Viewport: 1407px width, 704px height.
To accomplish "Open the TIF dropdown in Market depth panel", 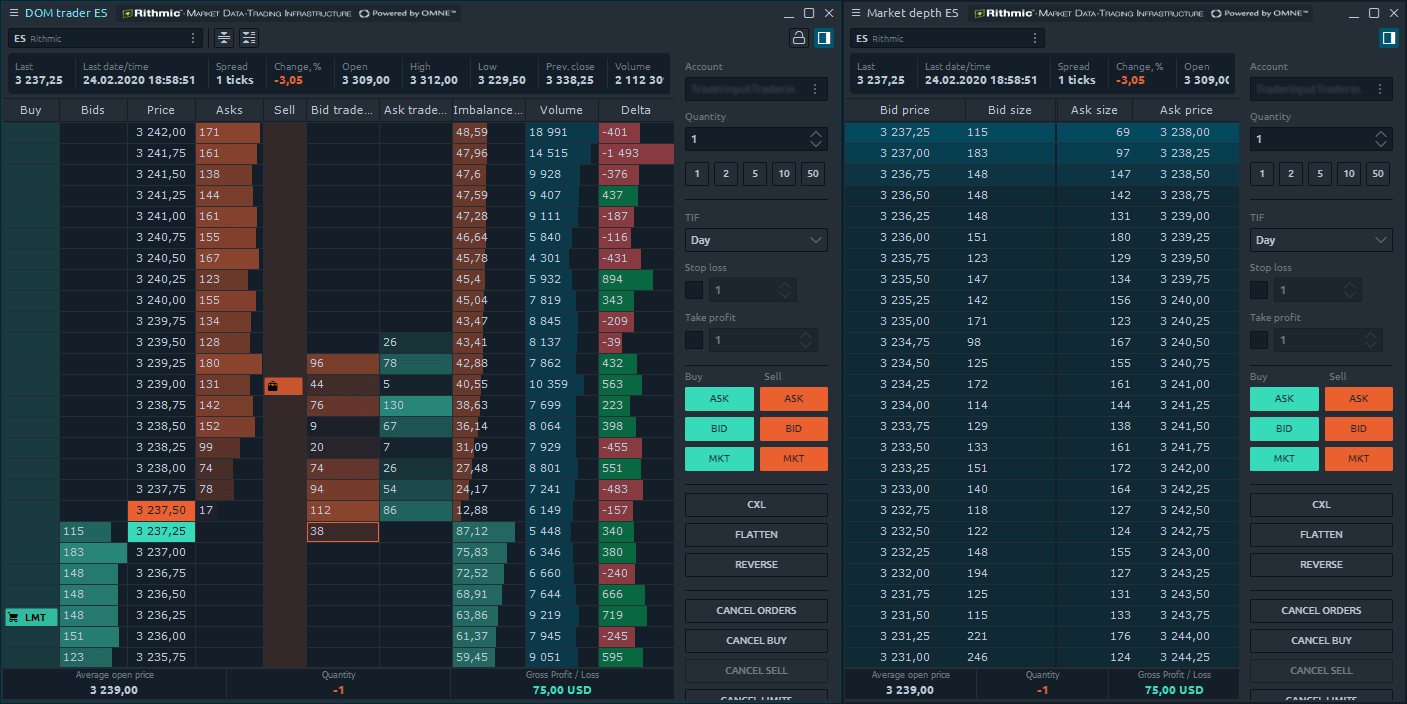I will (1320, 240).
